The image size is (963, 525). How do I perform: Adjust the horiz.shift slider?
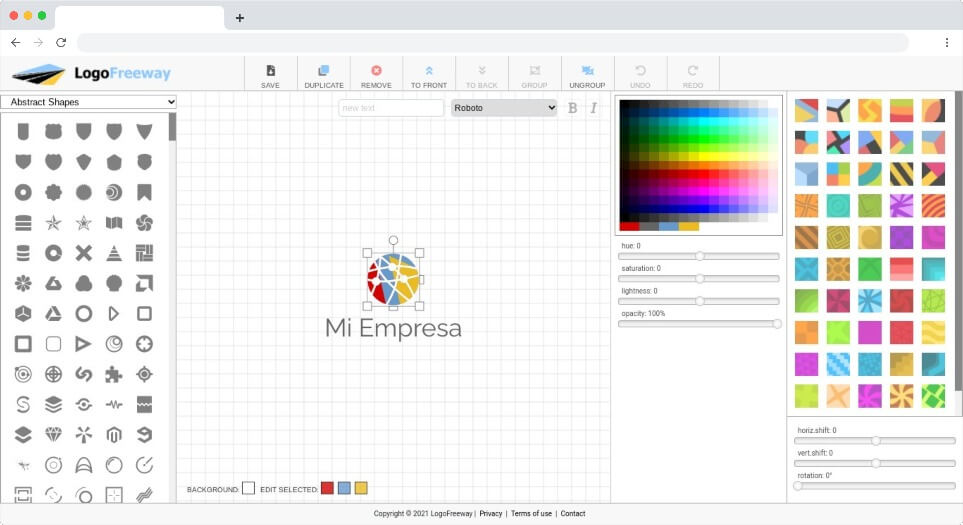(875, 441)
